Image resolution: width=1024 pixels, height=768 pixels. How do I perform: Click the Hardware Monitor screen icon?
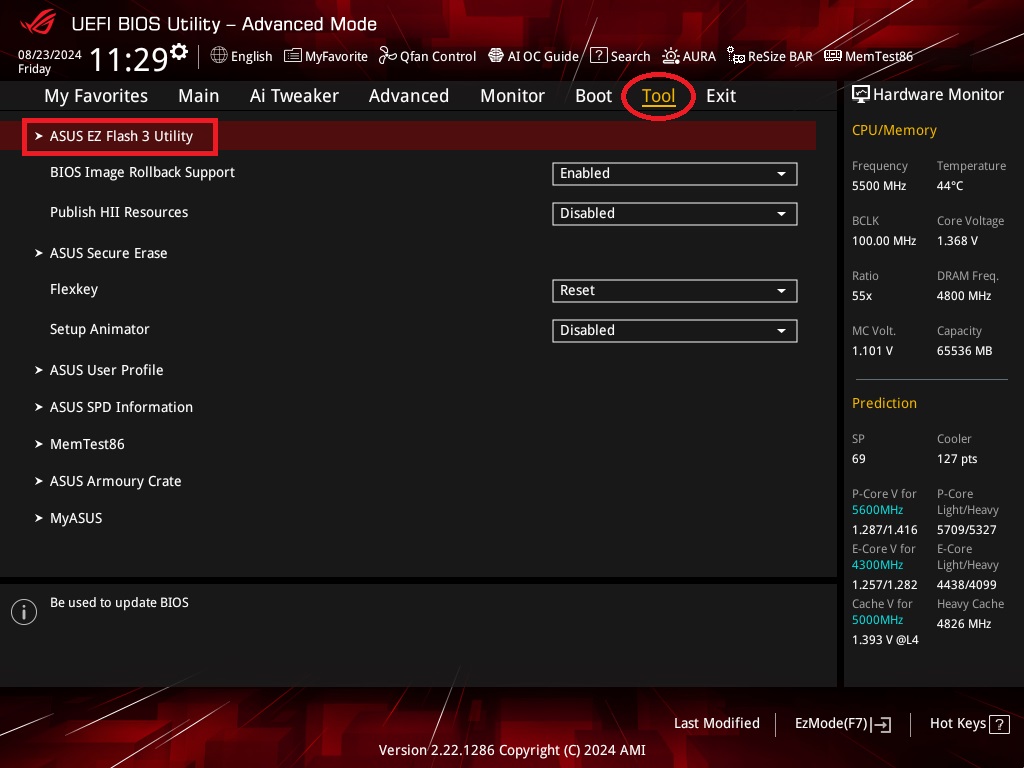(861, 94)
